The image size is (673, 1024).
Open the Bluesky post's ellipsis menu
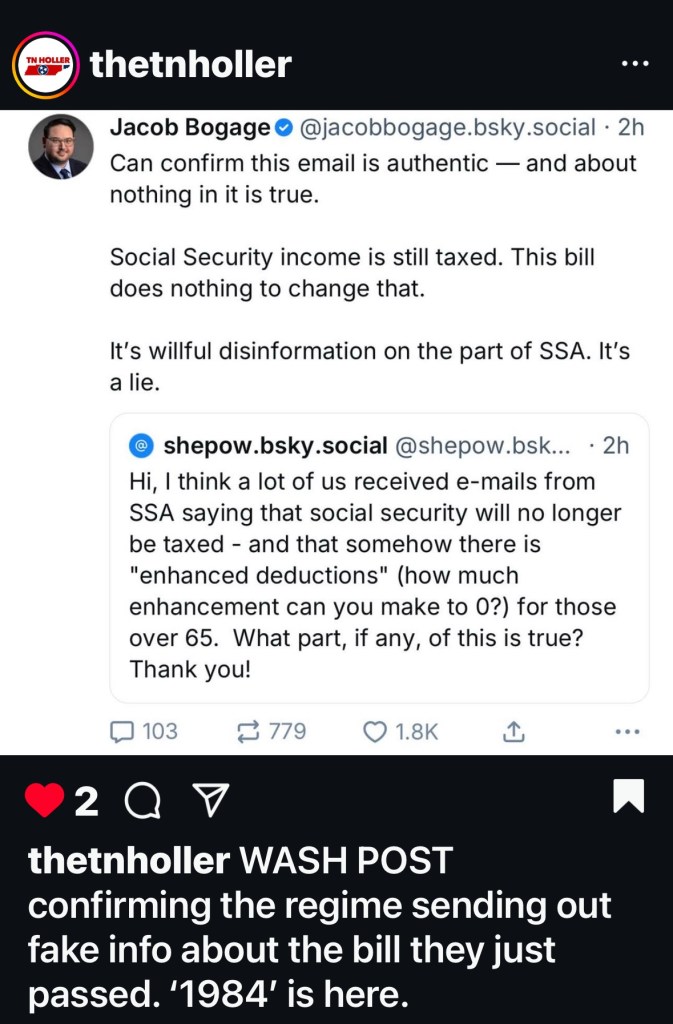tap(627, 732)
